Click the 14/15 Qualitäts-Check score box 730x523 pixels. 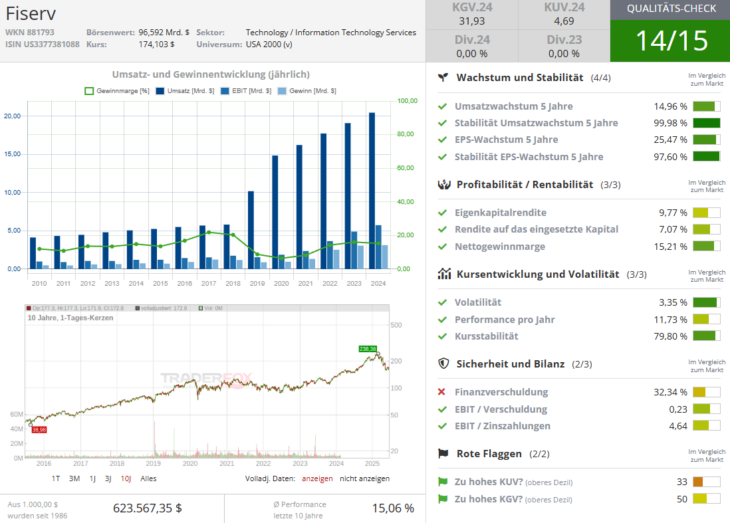tap(670, 41)
